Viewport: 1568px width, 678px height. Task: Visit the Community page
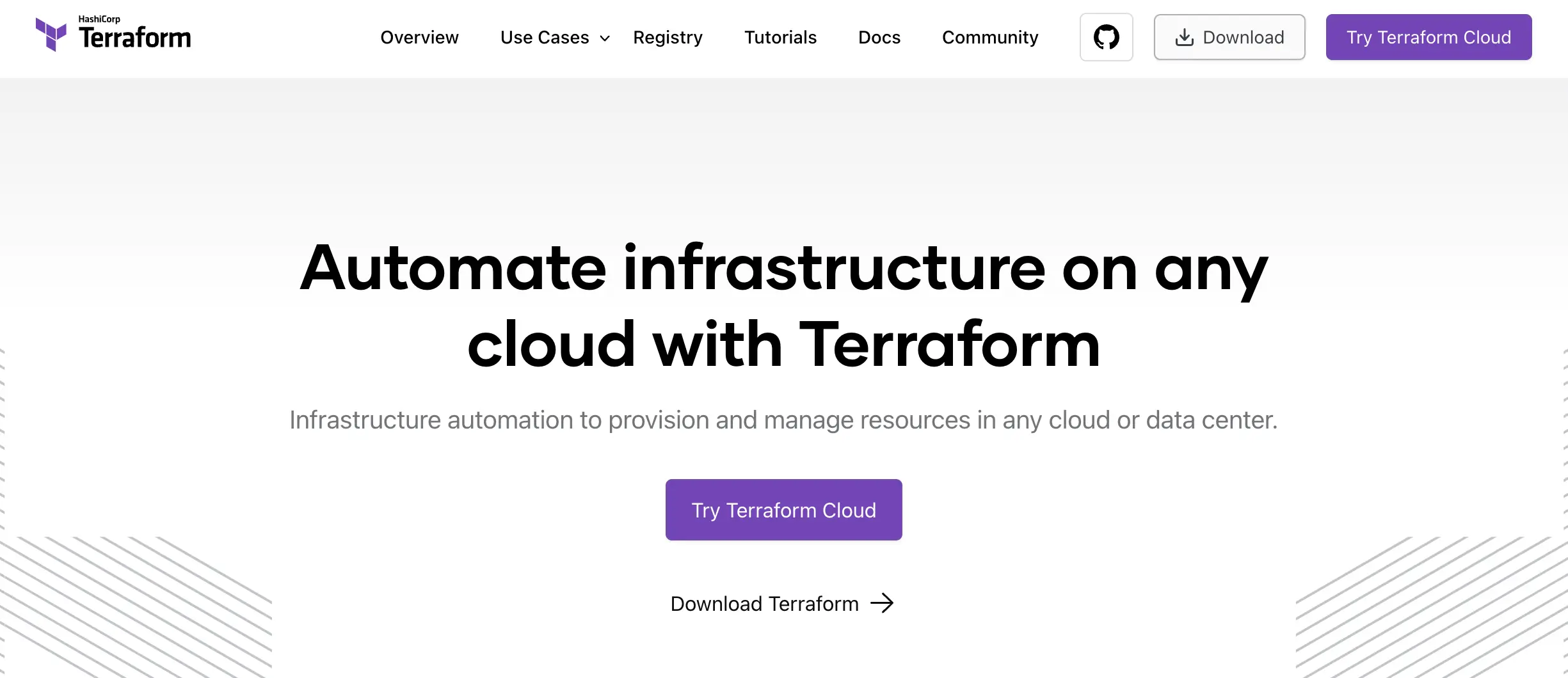point(989,38)
